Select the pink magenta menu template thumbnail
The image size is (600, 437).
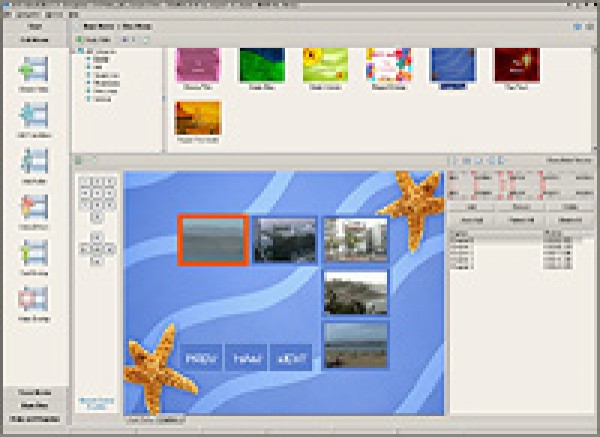pyautogui.click(x=198, y=65)
